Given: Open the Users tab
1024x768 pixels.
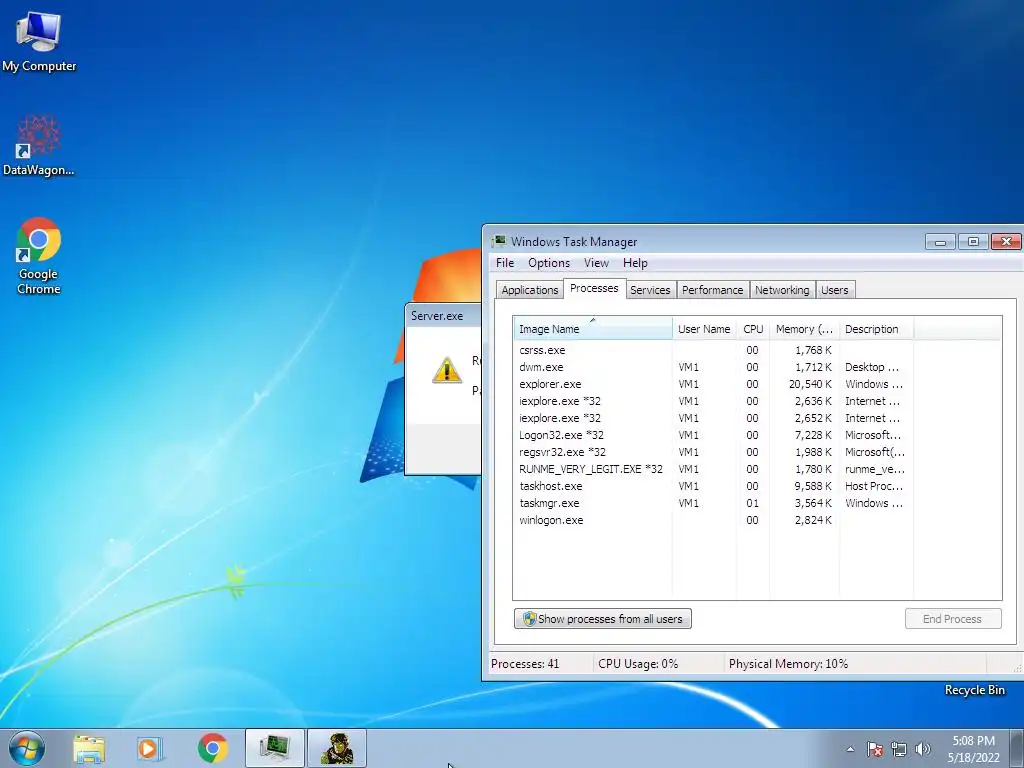Looking at the screenshot, I should 835,290.
